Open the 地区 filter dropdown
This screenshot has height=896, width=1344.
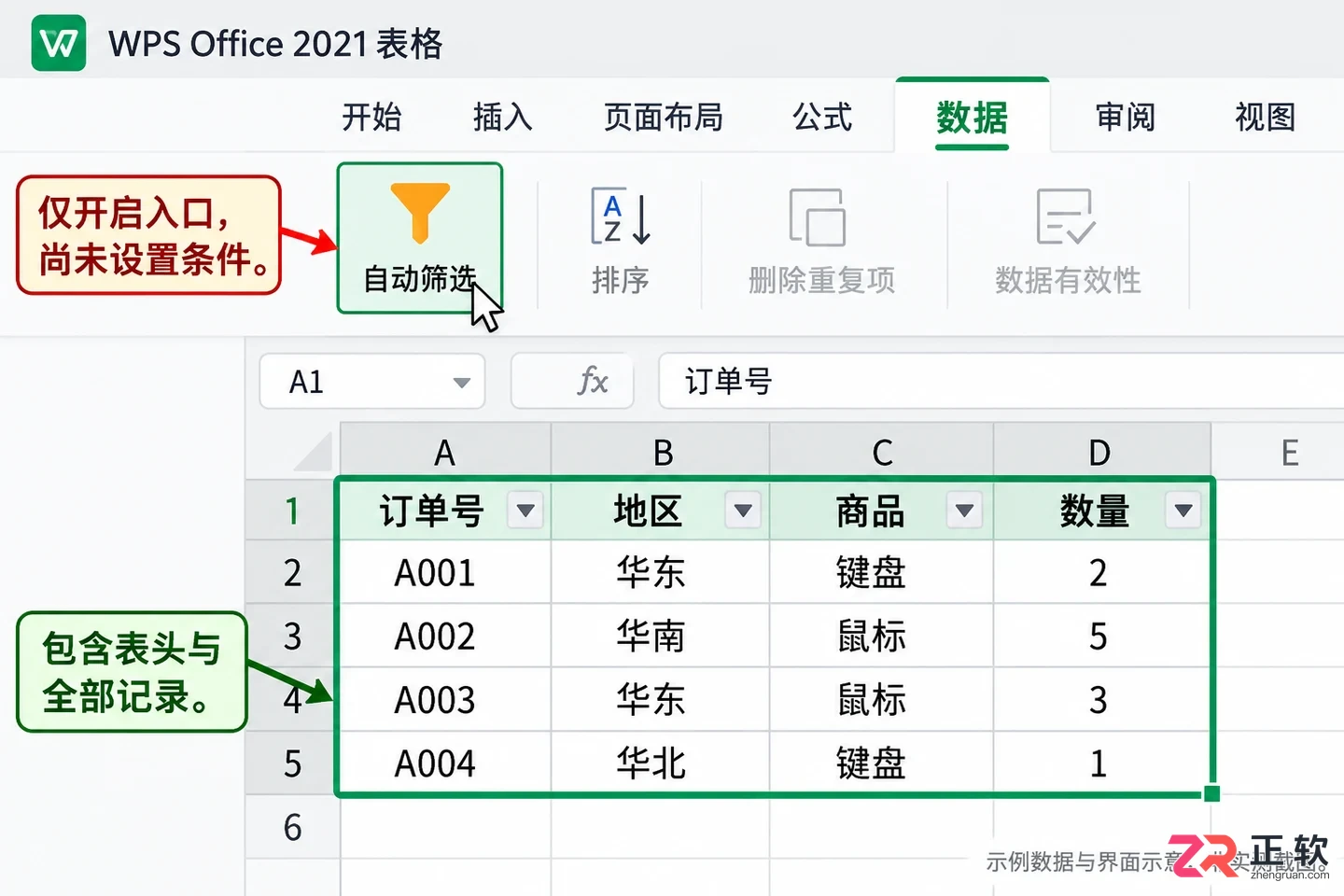click(x=743, y=511)
